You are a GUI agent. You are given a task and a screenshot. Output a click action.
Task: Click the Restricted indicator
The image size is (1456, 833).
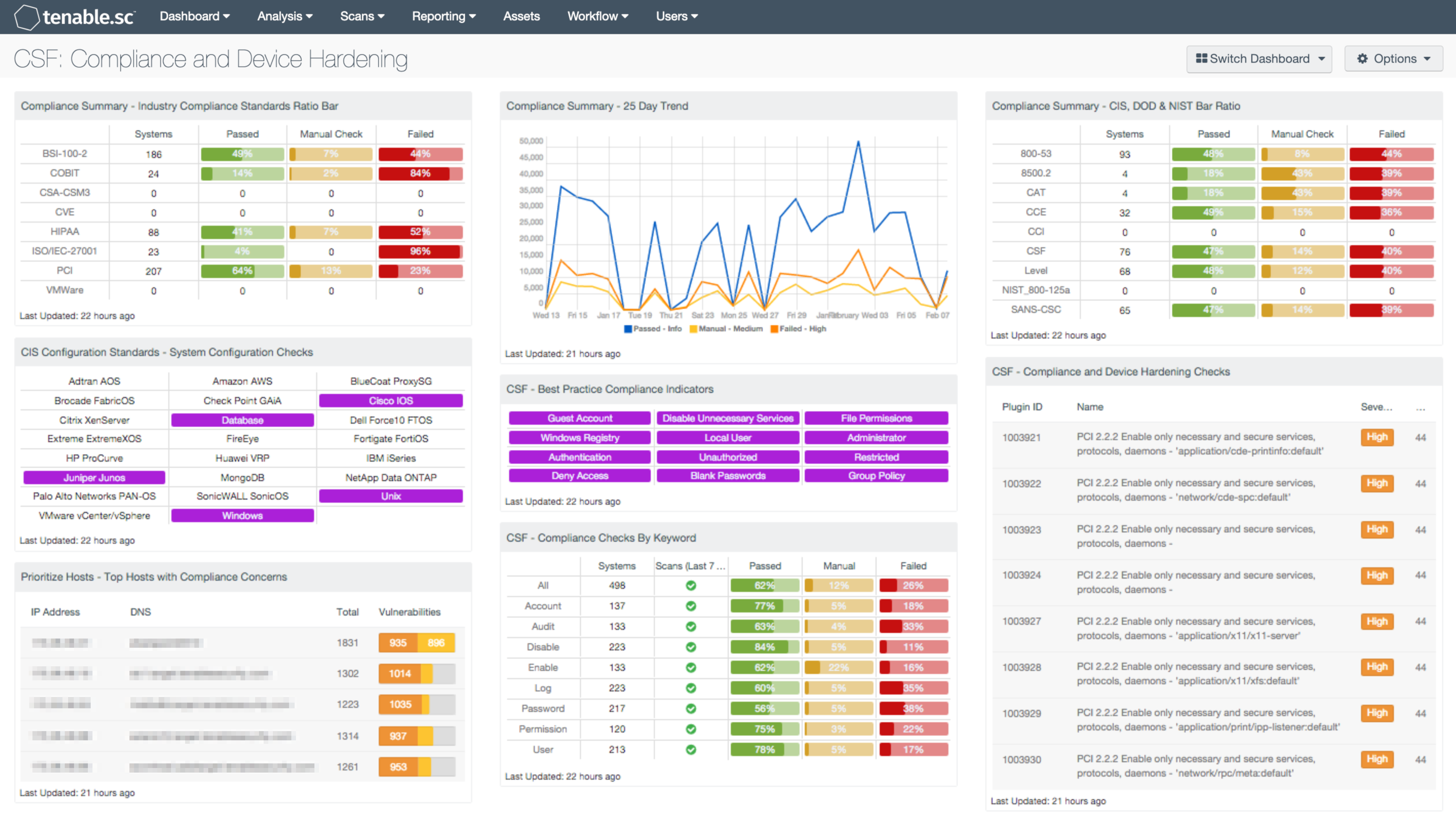(x=876, y=457)
